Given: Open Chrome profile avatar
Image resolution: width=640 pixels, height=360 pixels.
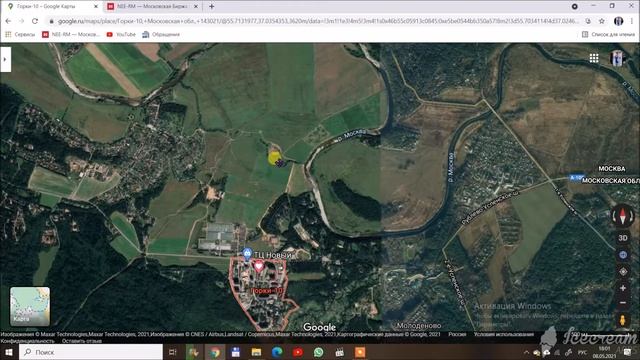Looking at the screenshot, I should 618,21.
